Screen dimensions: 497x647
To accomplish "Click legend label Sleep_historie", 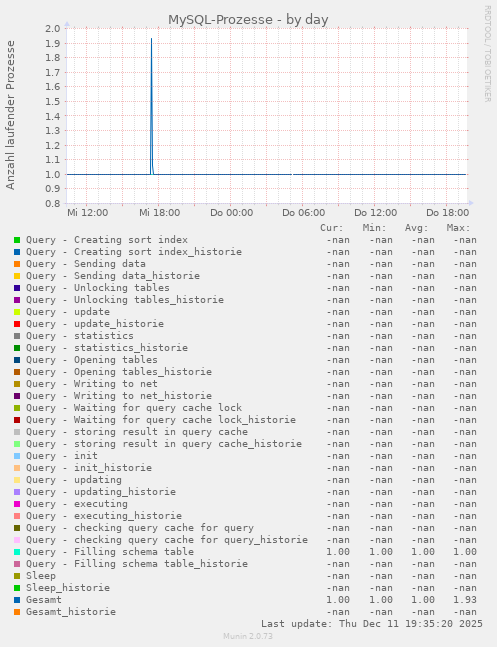I will 68,588.
